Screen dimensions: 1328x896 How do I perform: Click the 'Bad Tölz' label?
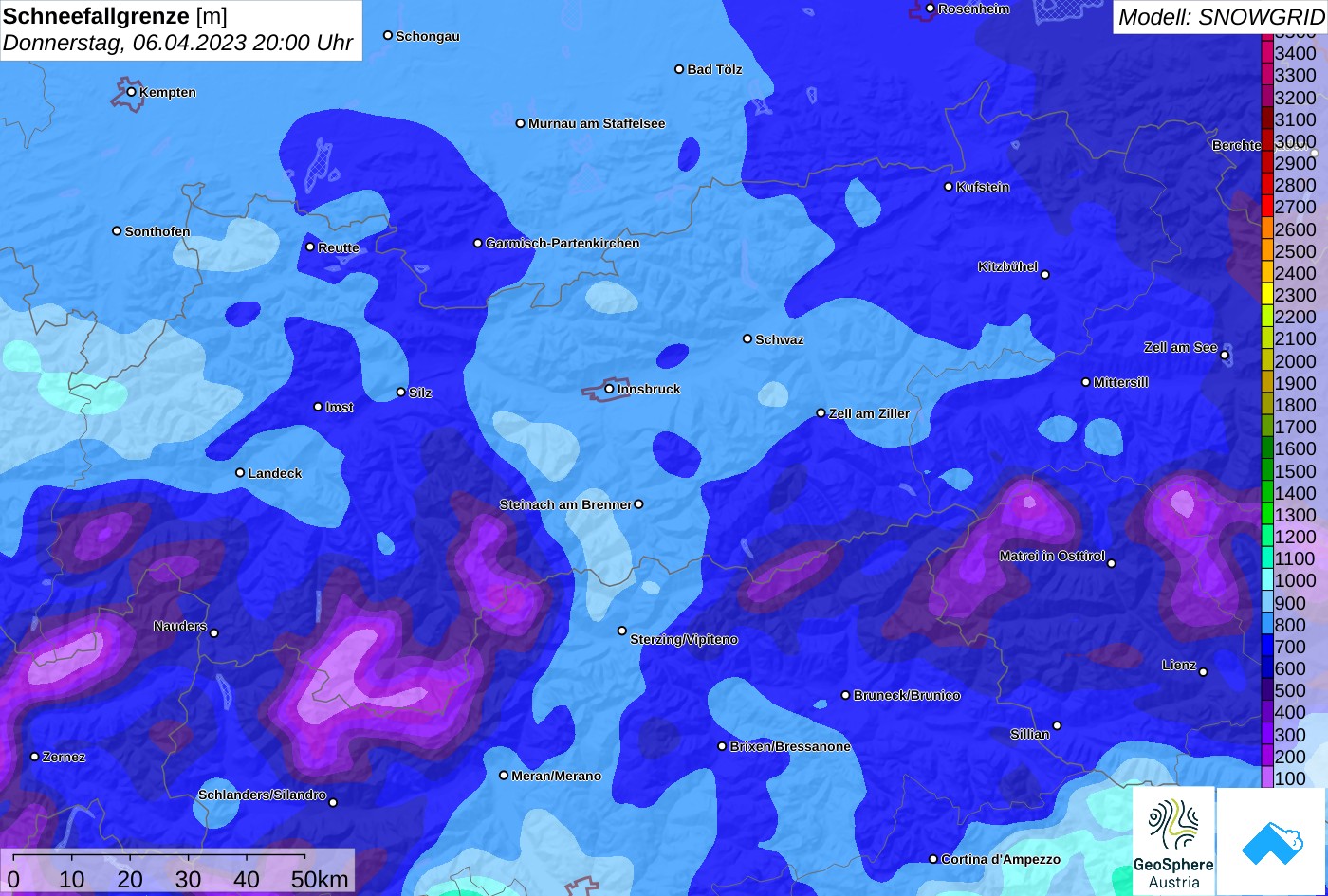[x=714, y=70]
